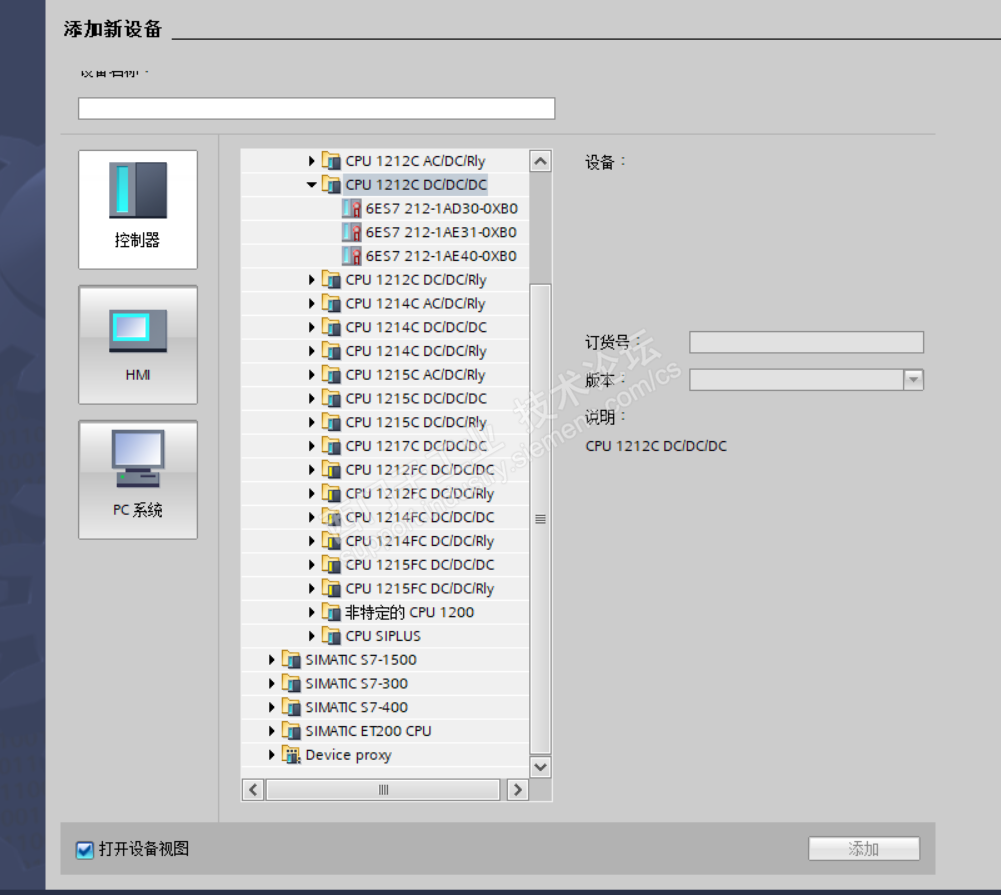
Task: Click folder icon of CPU 1212C AC/DC/Rly
Action: tap(331, 161)
